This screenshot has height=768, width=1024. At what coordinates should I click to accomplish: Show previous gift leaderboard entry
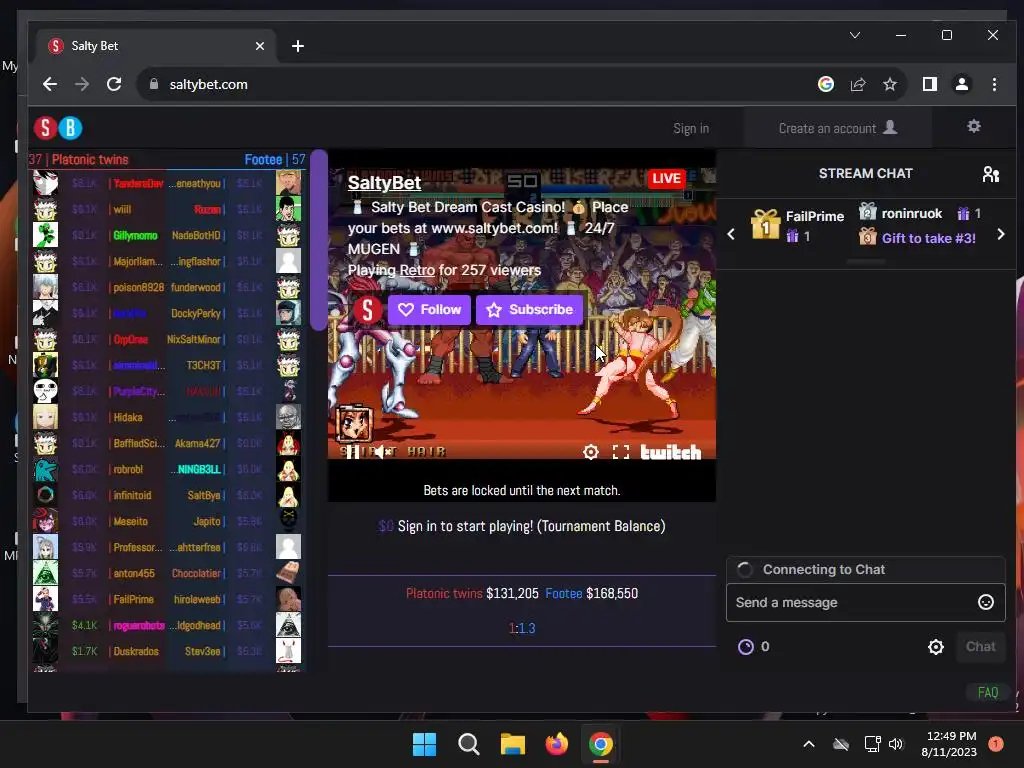pos(731,234)
